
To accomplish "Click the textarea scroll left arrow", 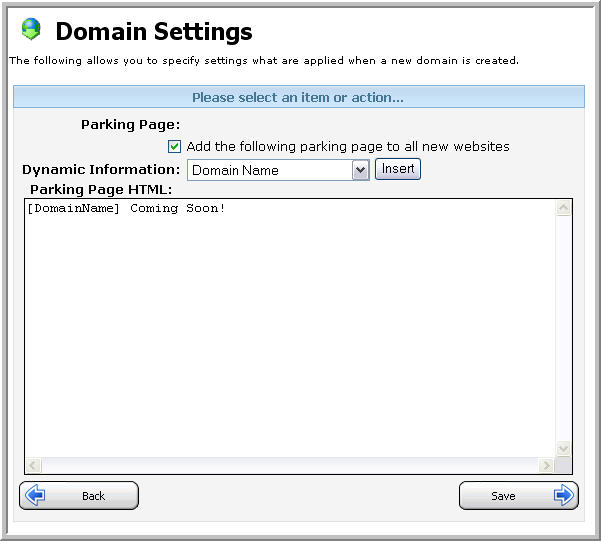I will [33, 465].
